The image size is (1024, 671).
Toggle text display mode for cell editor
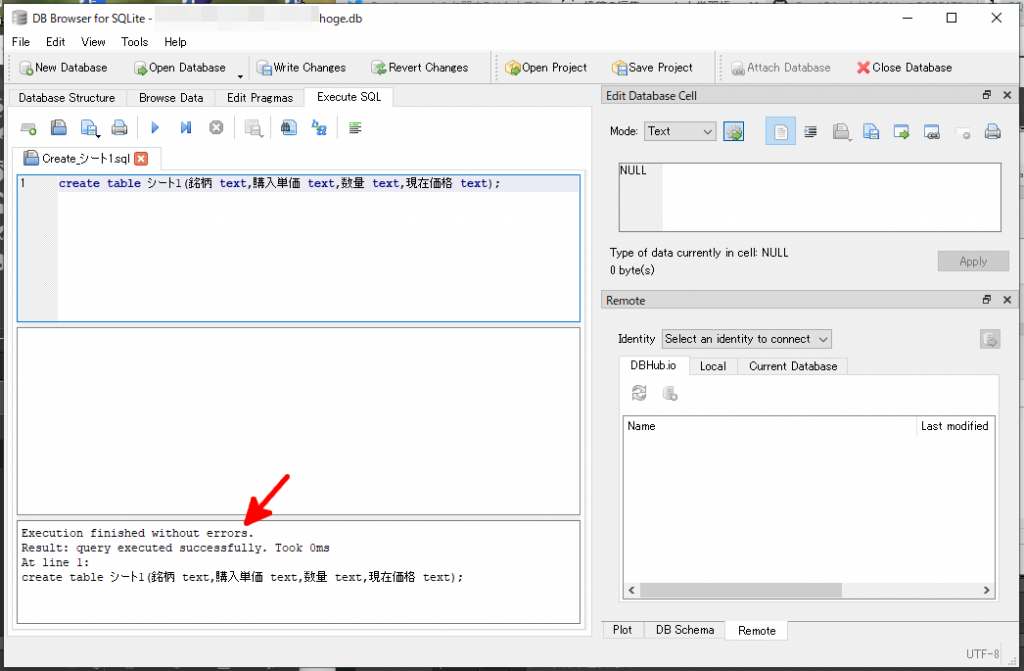coord(780,131)
